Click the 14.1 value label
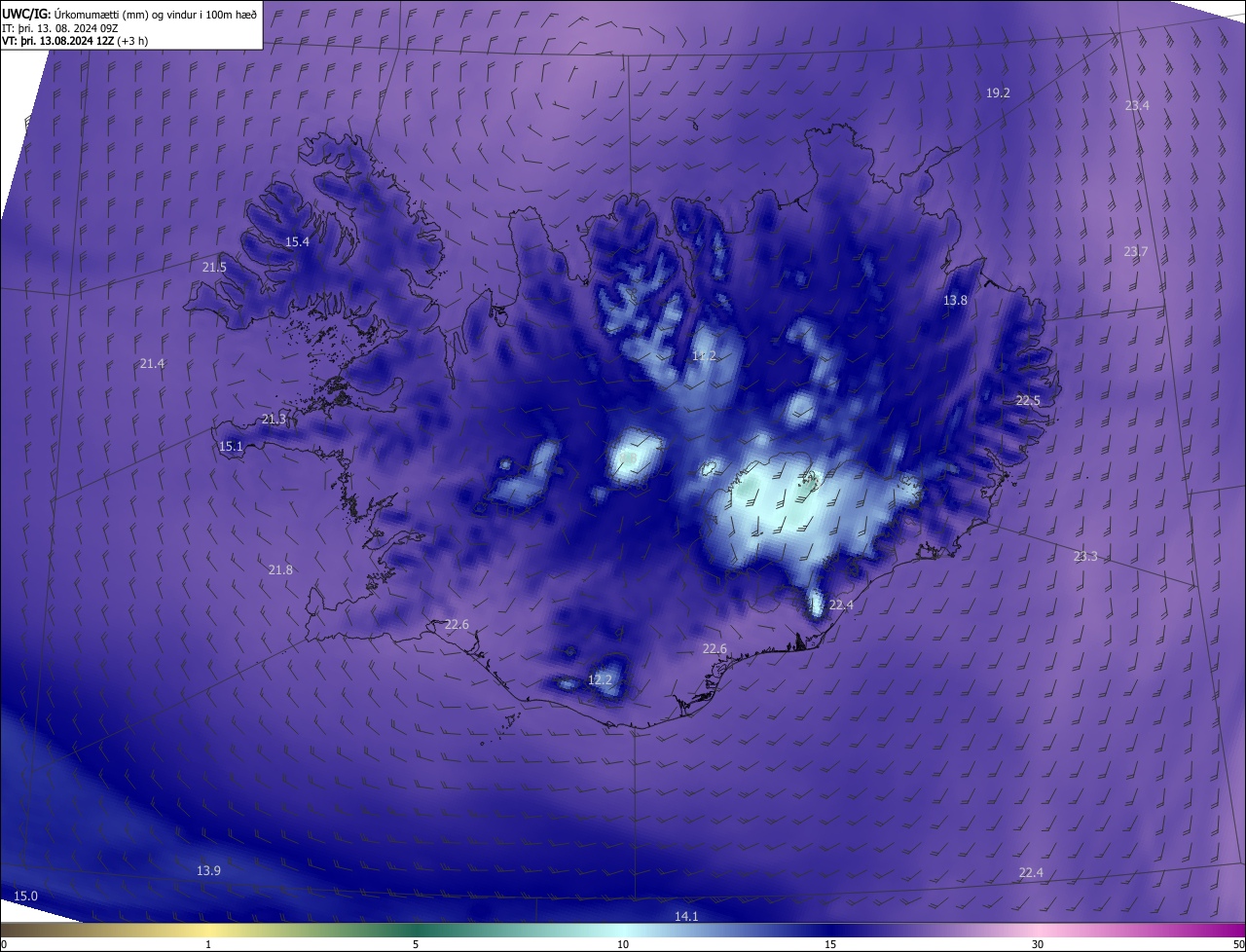The width and height of the screenshot is (1246, 952). (686, 916)
